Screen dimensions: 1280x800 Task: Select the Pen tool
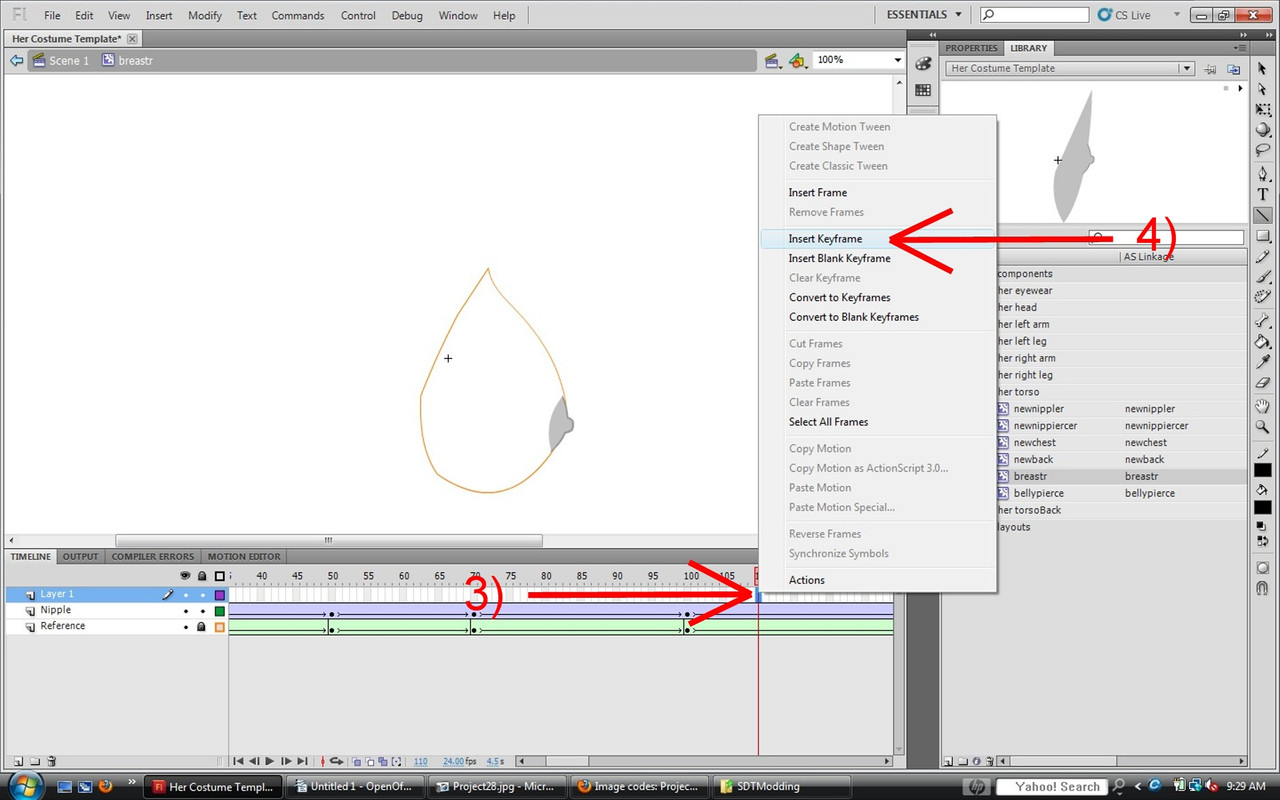[1263, 174]
